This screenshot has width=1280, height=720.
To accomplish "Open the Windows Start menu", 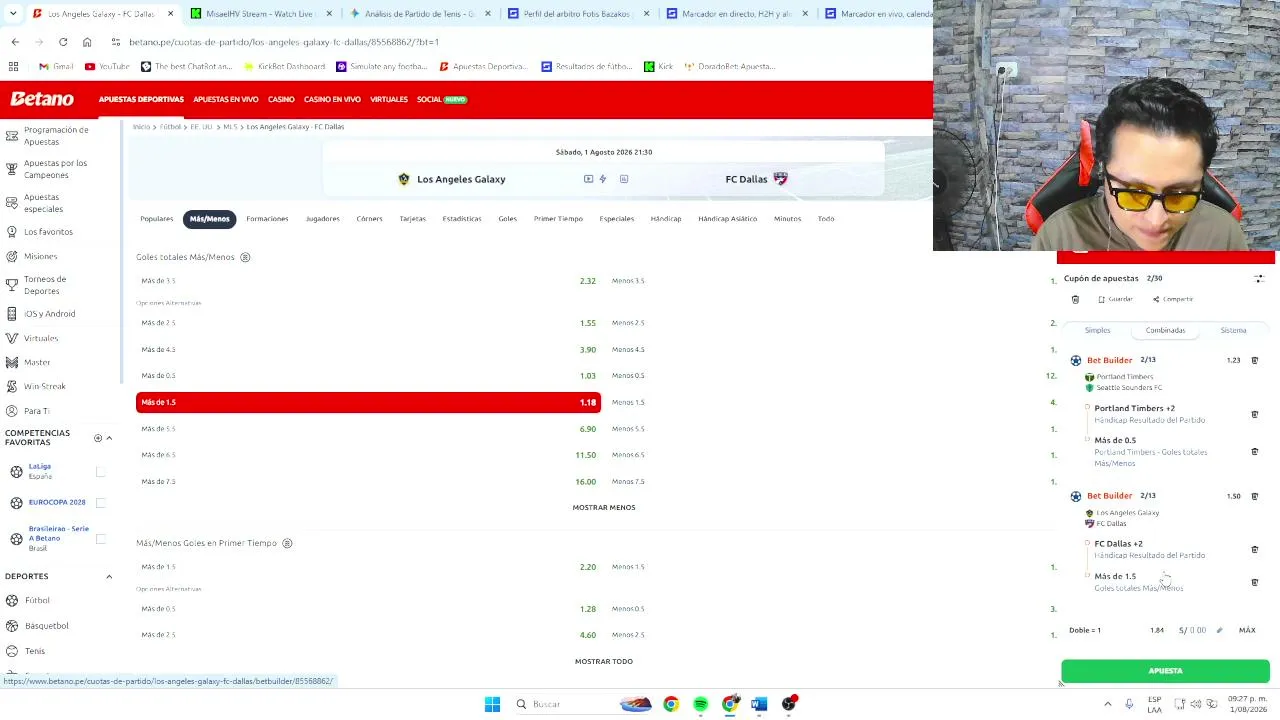I will tap(492, 704).
